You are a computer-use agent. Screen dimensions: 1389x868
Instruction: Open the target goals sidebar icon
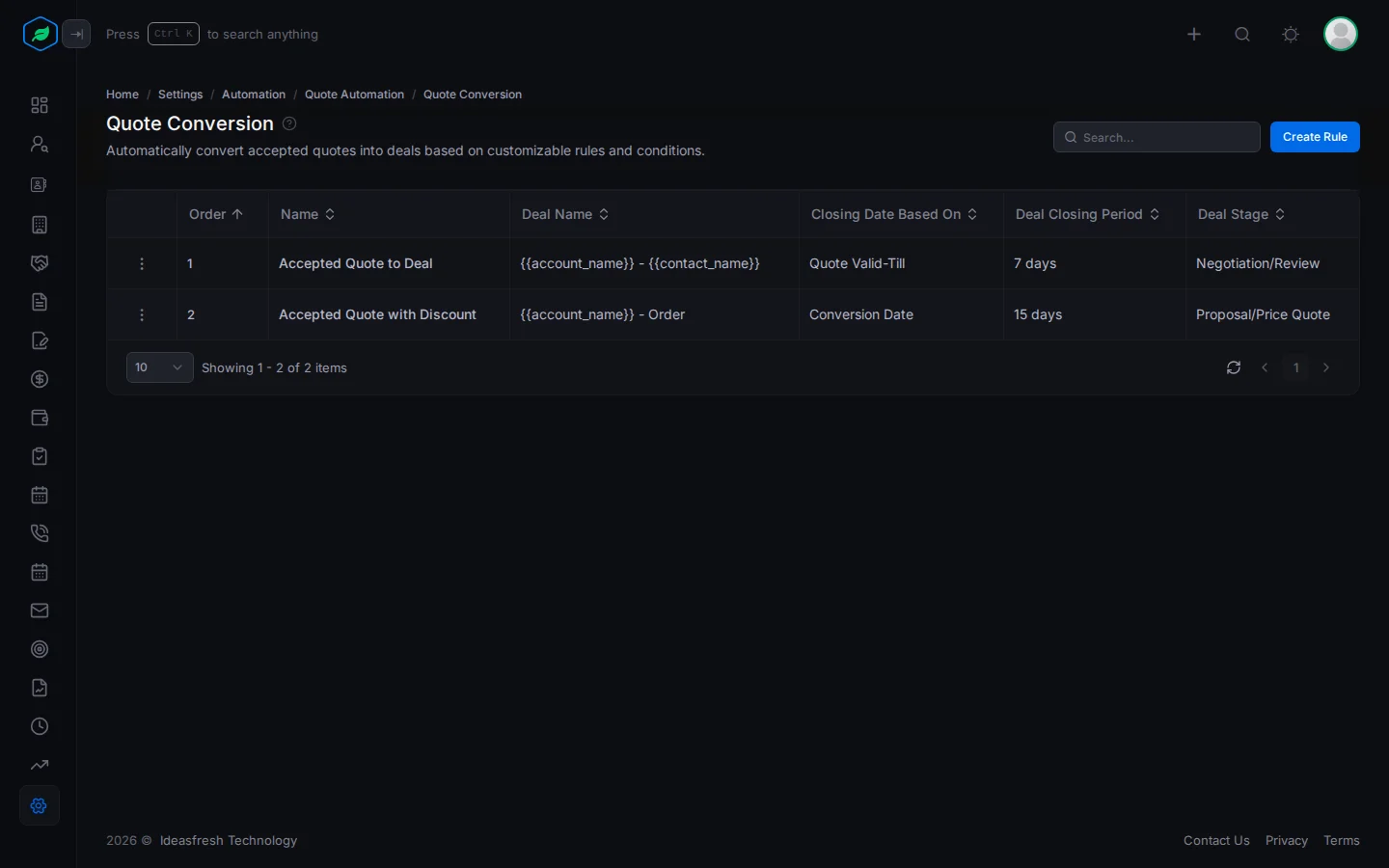click(40, 649)
